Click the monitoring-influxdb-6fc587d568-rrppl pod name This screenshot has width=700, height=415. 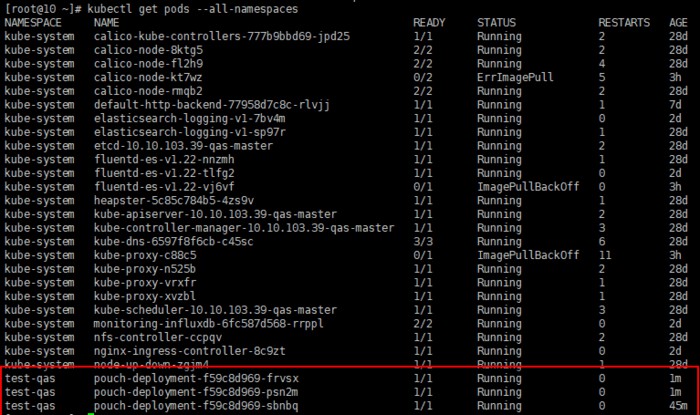coord(208,324)
